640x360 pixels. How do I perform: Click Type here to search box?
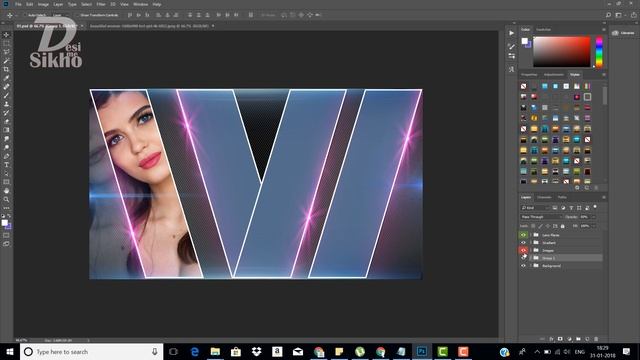(91, 352)
